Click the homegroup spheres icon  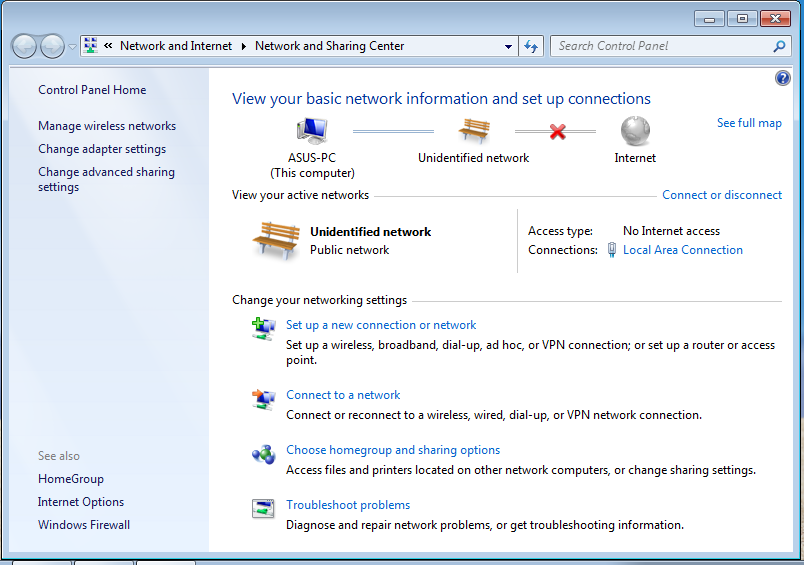click(264, 454)
